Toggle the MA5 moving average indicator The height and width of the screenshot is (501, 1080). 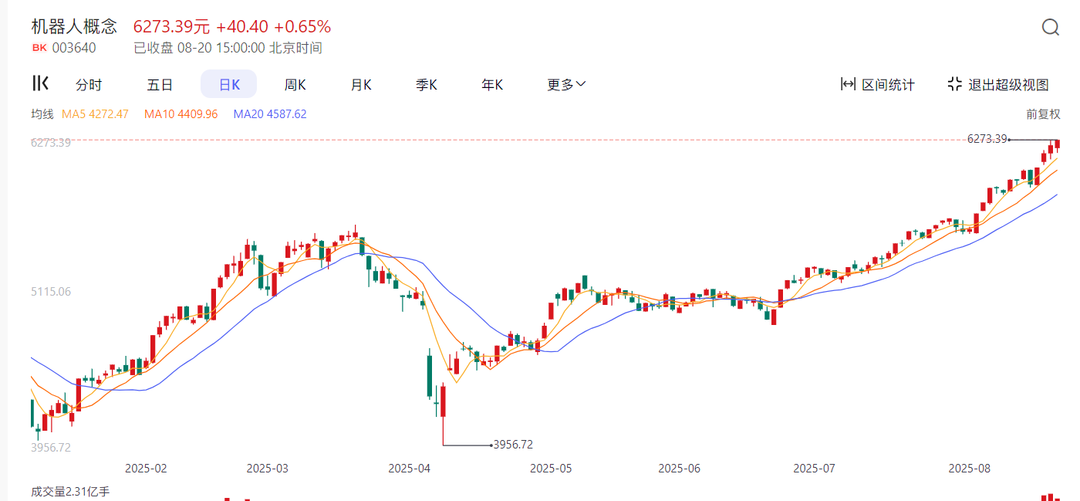point(95,114)
